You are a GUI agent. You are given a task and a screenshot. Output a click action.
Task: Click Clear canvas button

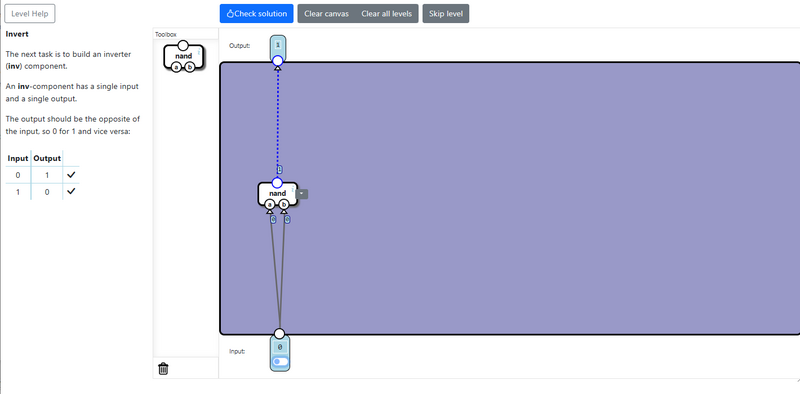[327, 14]
